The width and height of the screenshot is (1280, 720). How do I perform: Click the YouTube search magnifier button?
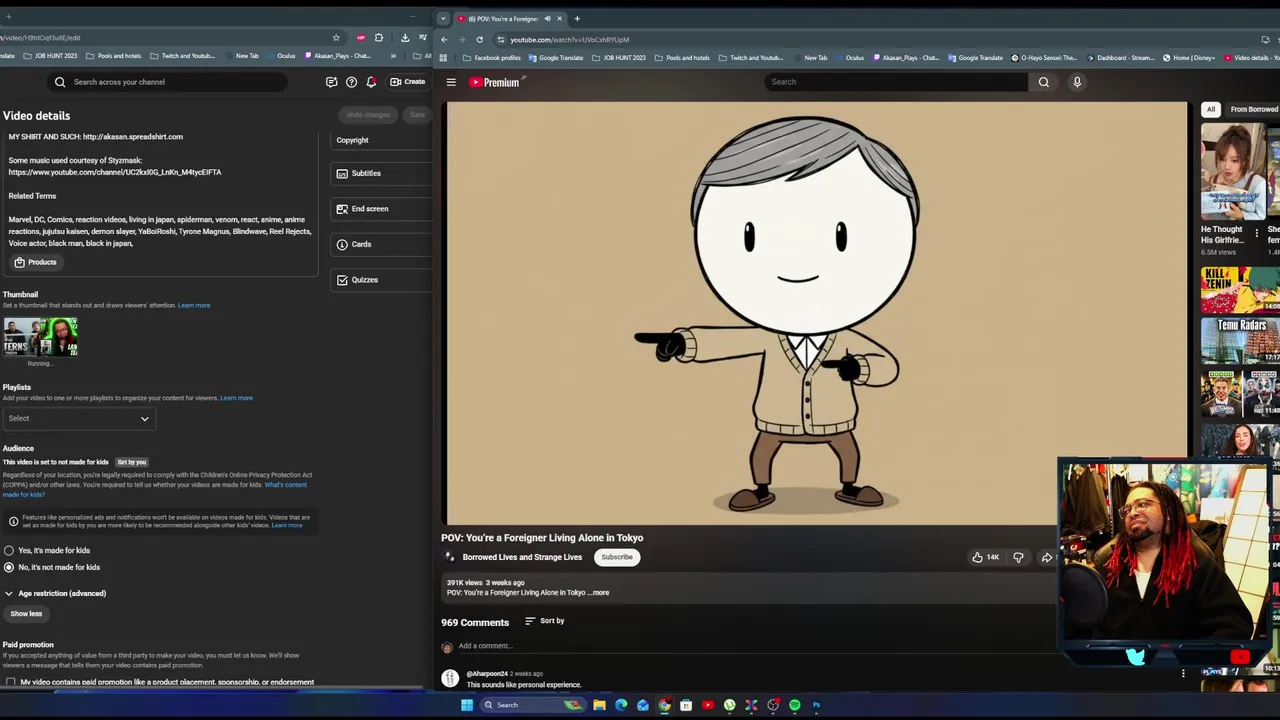click(1043, 82)
